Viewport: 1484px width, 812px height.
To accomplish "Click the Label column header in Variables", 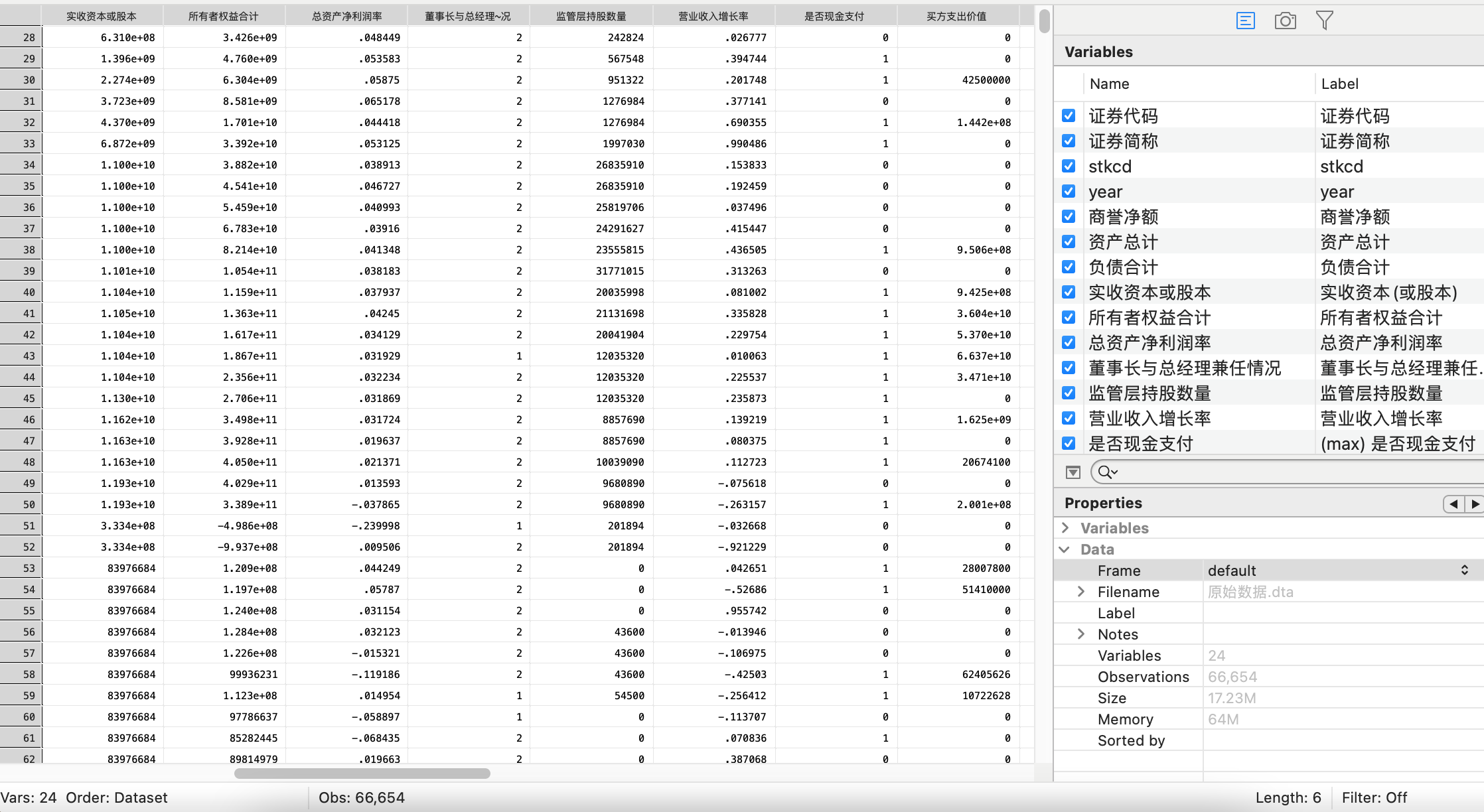I will (1339, 84).
